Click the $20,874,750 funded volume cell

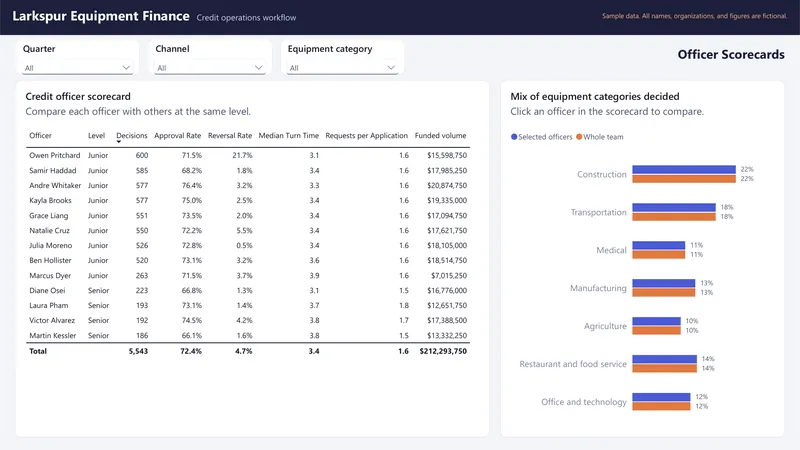tap(447, 185)
